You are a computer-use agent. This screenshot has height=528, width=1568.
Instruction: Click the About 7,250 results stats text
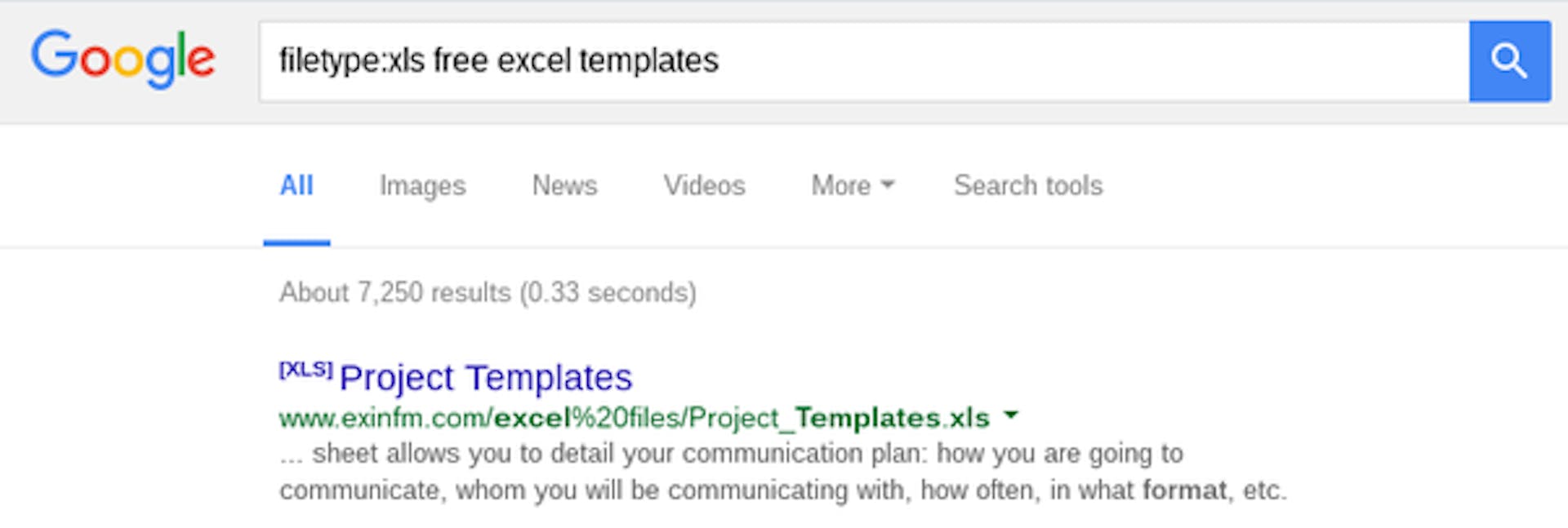click(488, 292)
